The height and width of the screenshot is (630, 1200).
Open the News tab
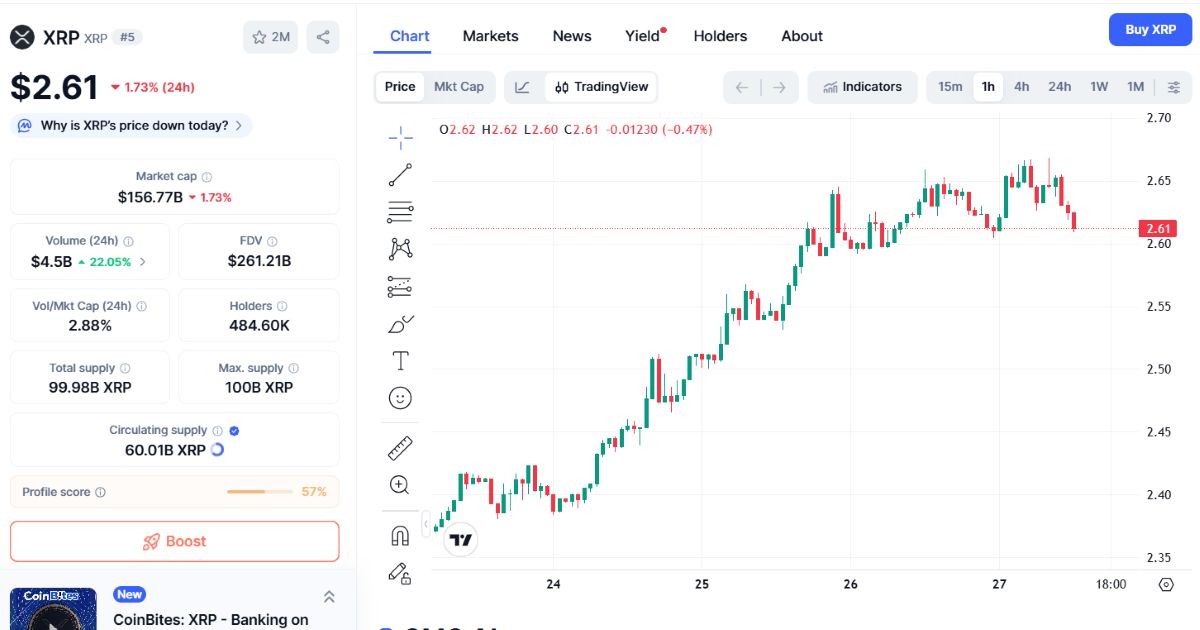click(x=572, y=36)
